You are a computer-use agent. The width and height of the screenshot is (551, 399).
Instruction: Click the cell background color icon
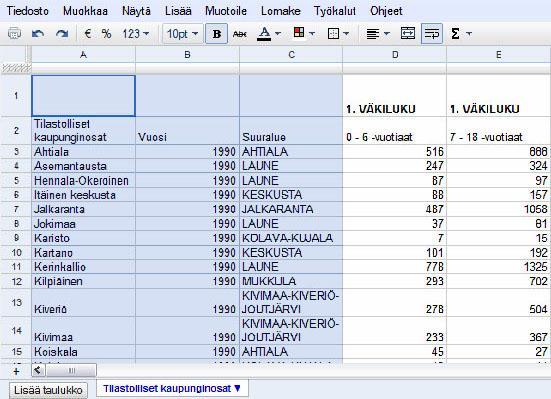[299, 33]
